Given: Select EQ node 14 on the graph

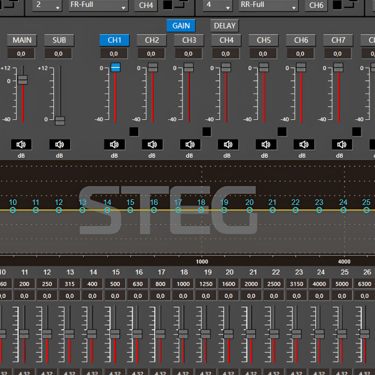Looking at the screenshot, I should pos(107,210).
